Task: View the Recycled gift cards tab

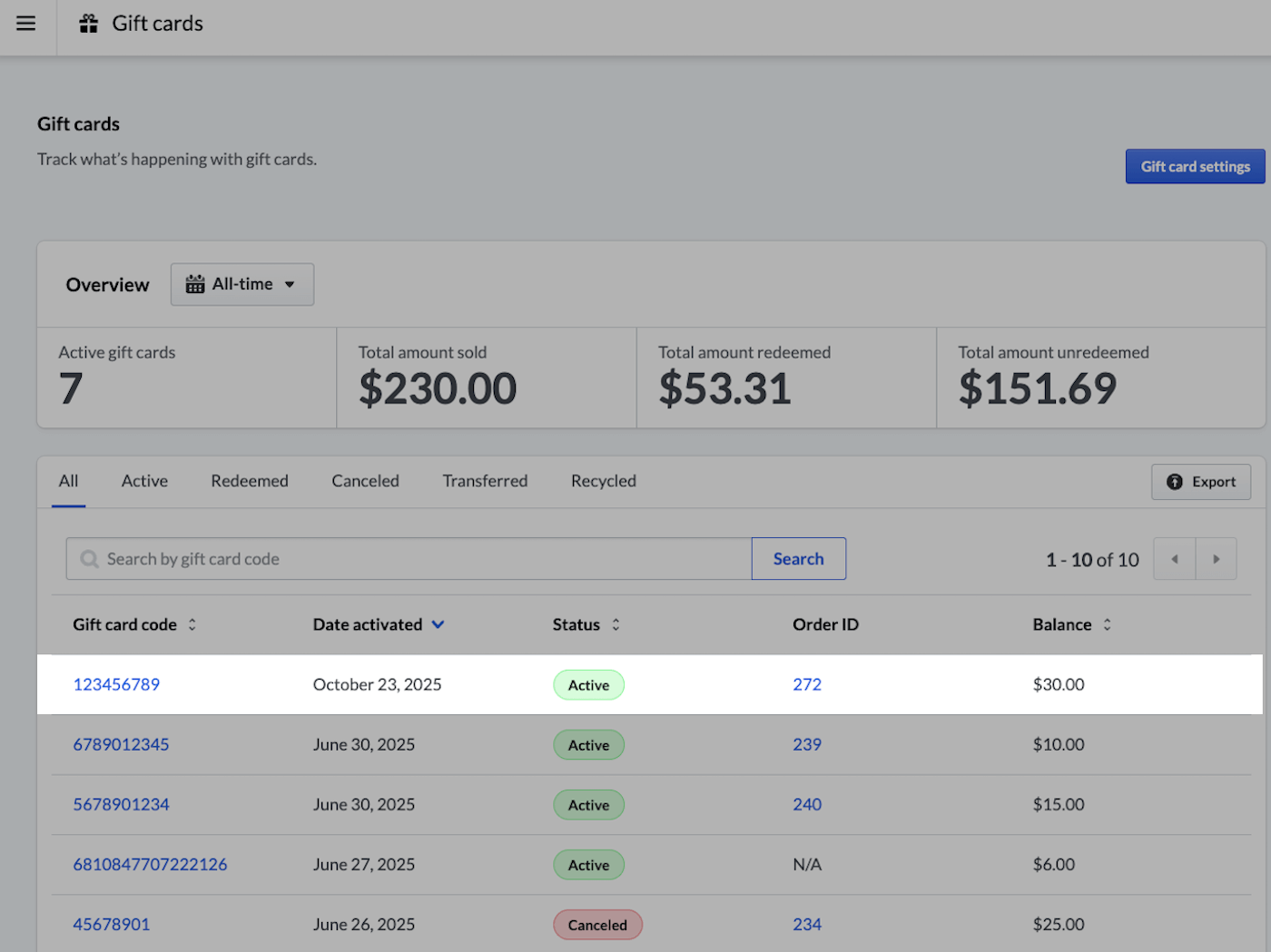Action: tap(603, 481)
